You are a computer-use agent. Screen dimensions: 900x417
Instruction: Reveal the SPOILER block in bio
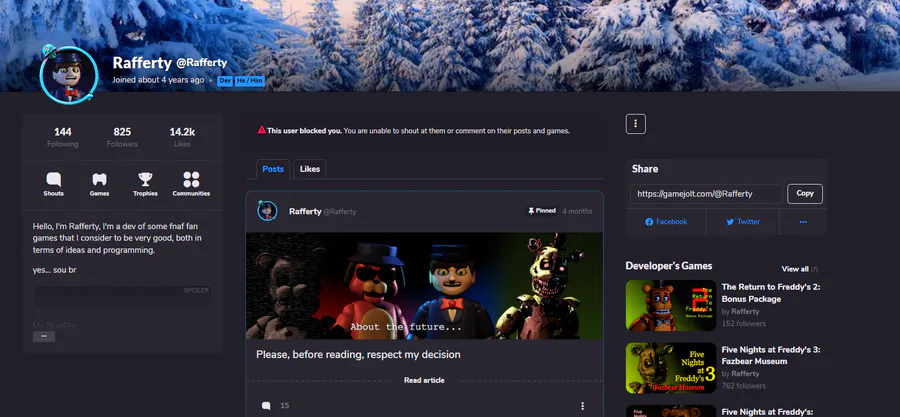tap(122, 297)
